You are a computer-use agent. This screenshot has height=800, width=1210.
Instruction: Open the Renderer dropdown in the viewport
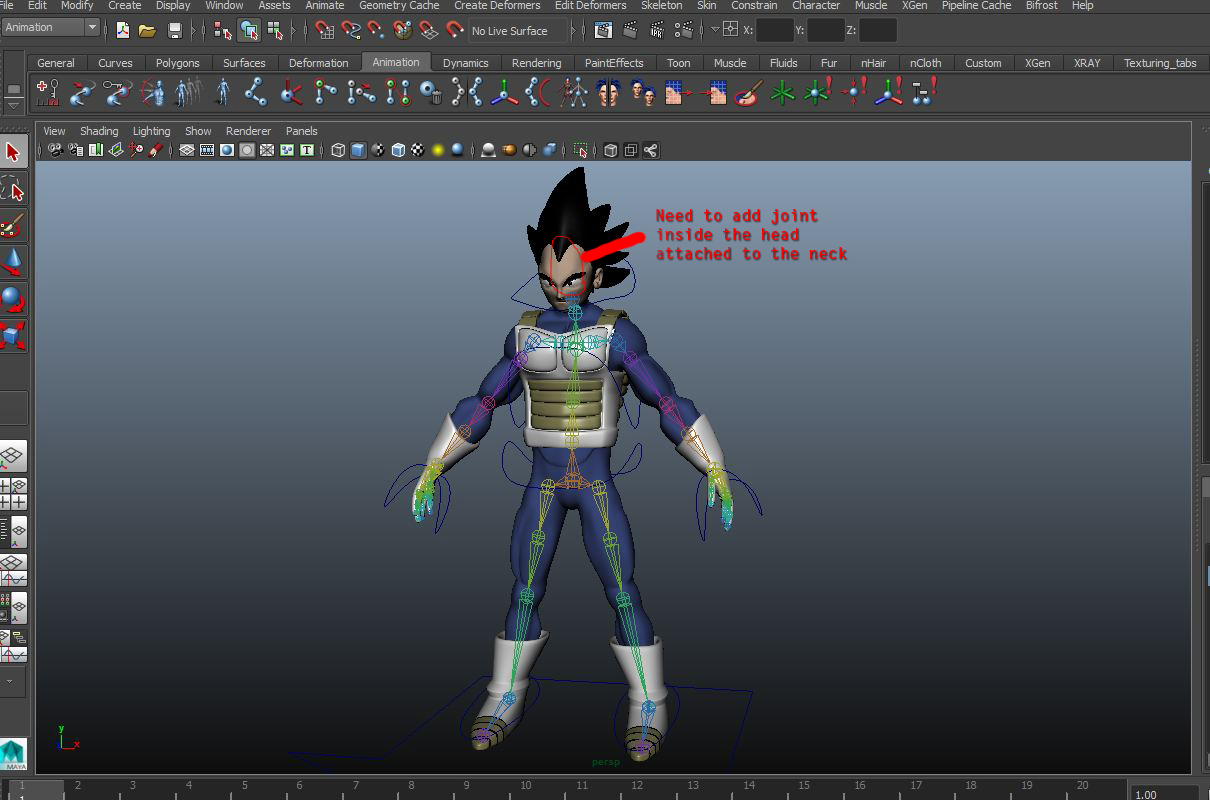248,131
